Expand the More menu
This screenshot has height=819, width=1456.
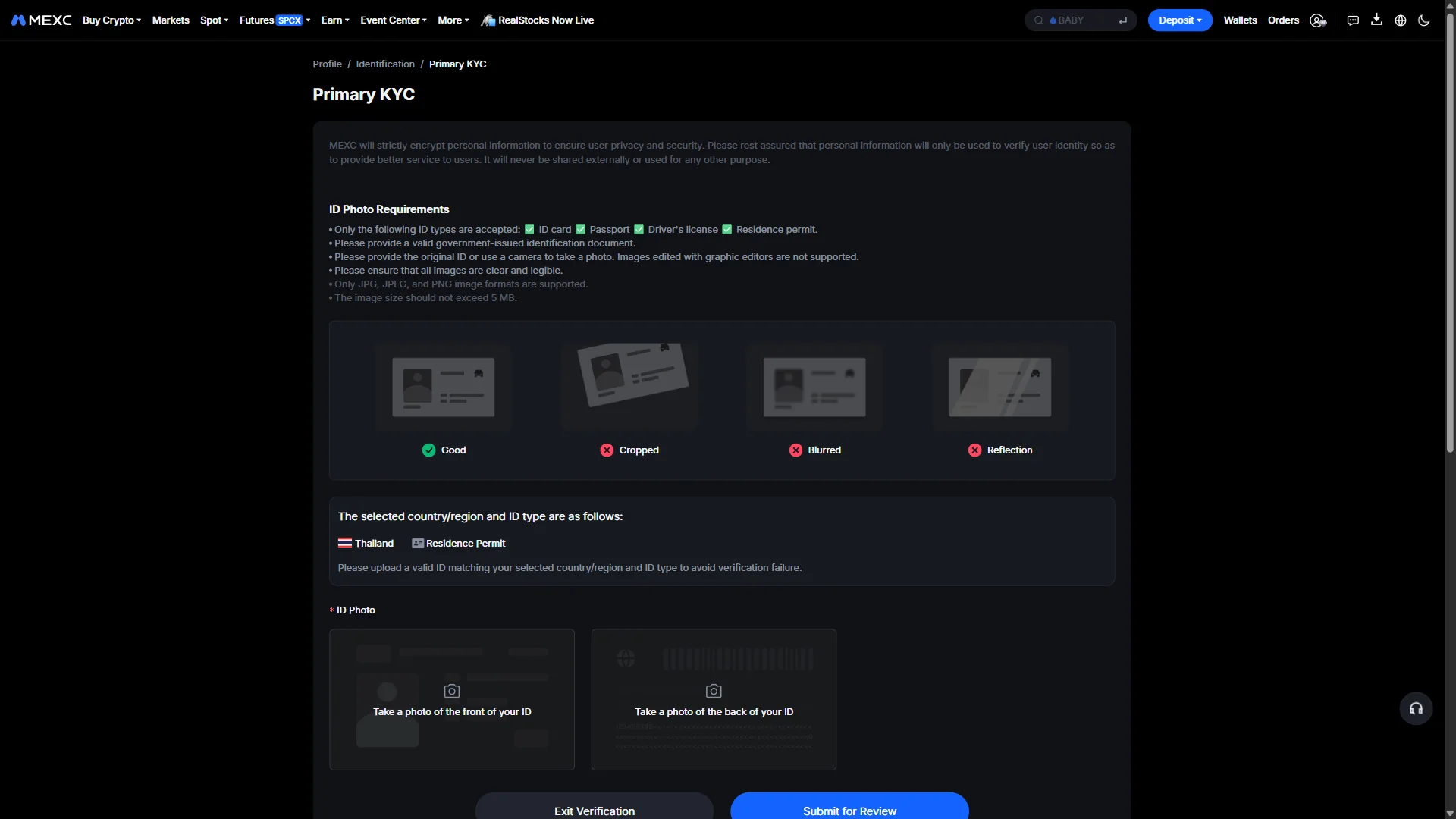pos(453,20)
